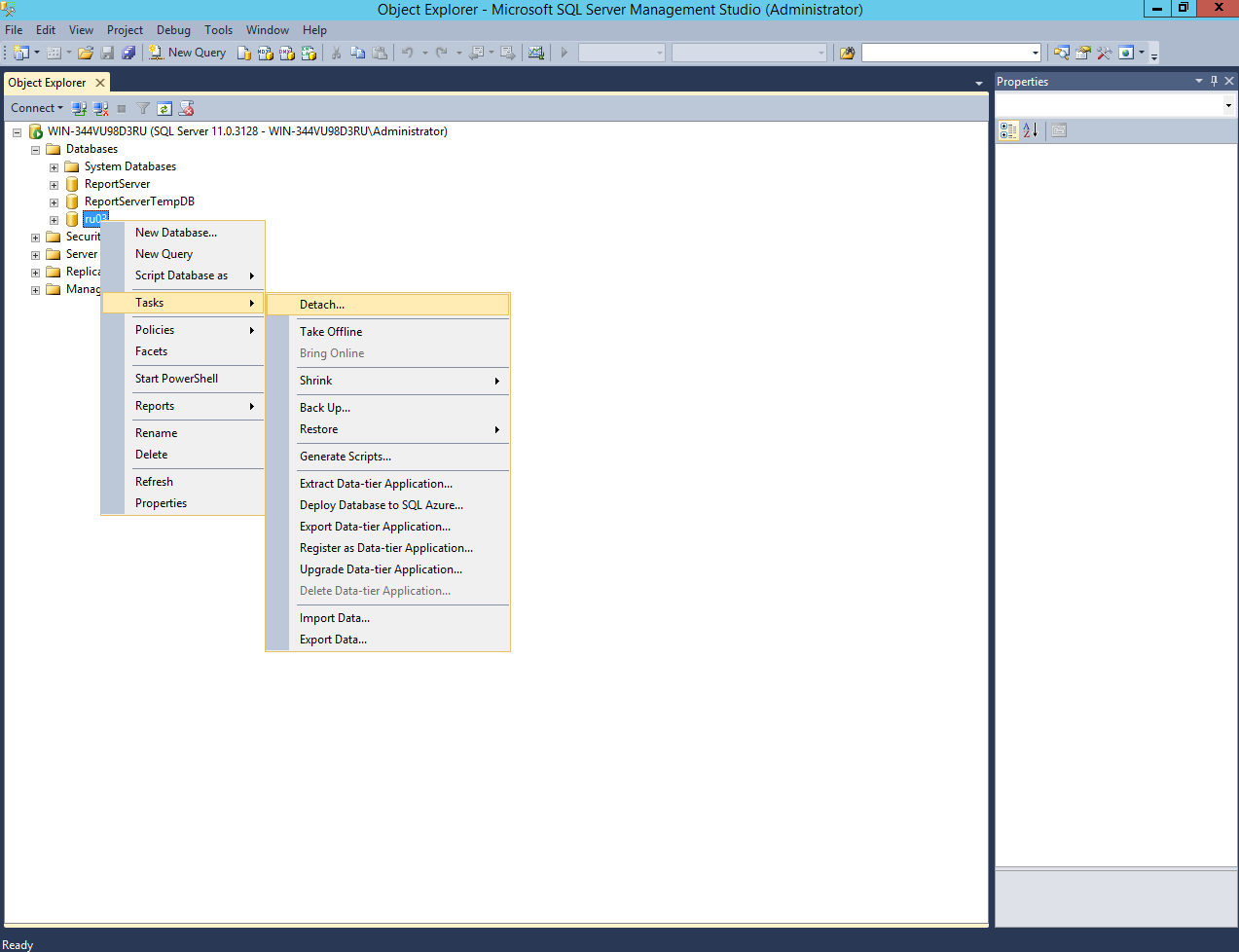Open the Window menu
1239x952 pixels.
(x=268, y=30)
